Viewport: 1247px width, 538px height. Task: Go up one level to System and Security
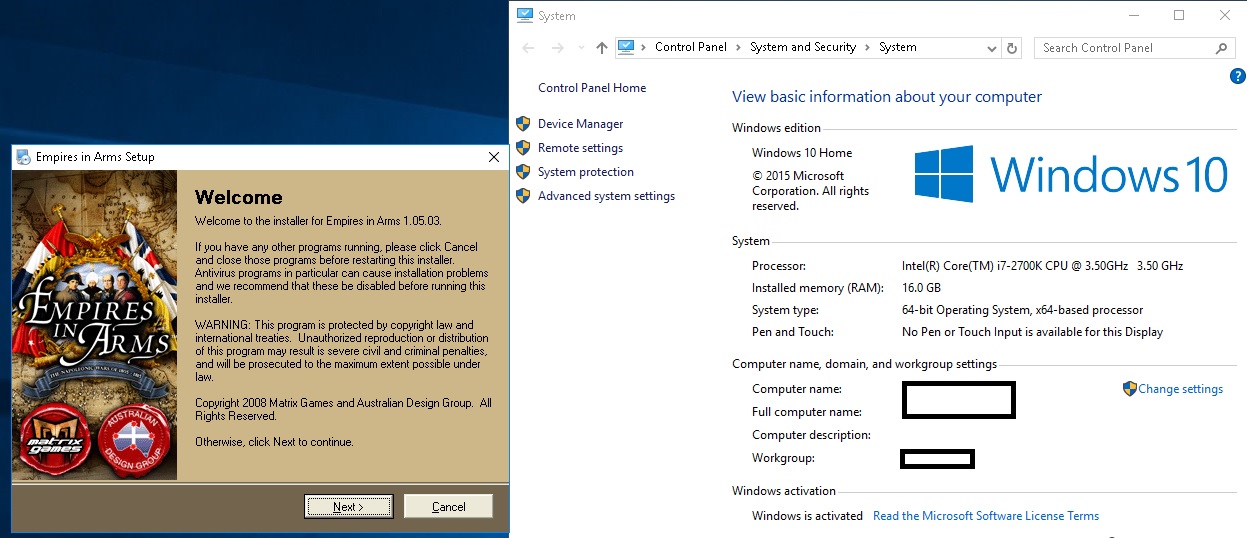(x=601, y=47)
